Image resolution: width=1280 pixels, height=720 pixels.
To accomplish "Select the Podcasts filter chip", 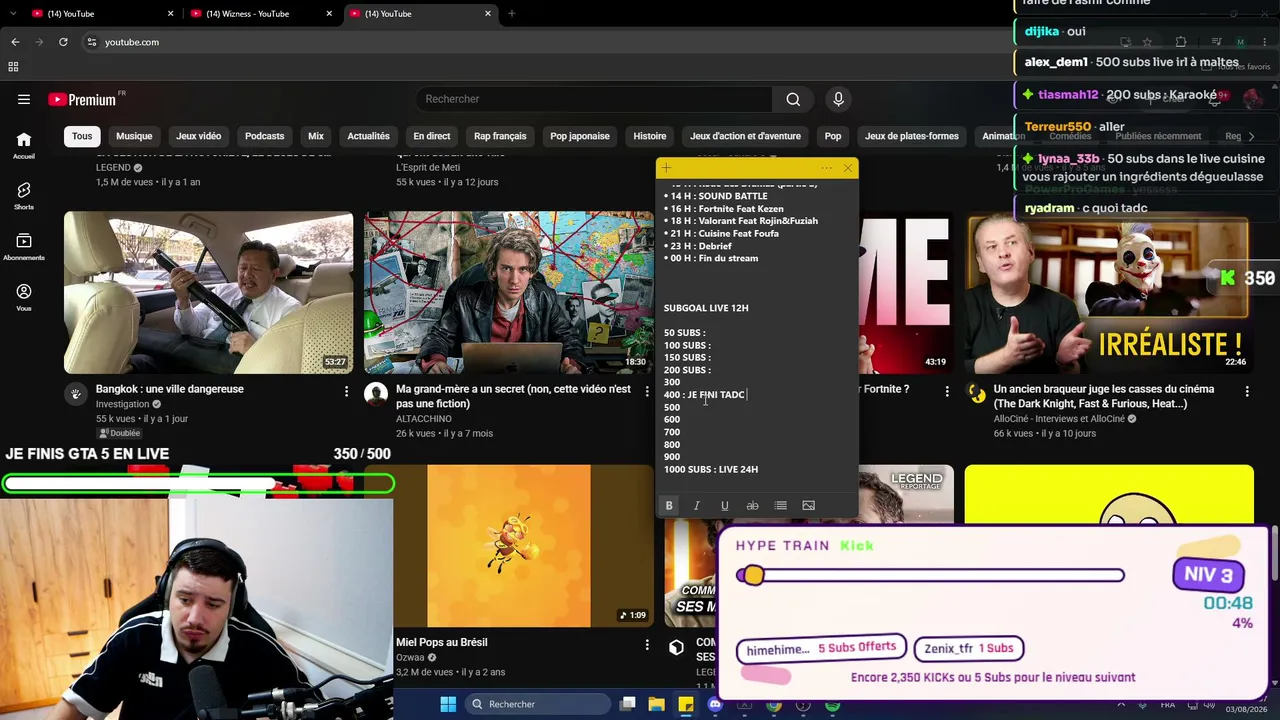I will pos(265,136).
